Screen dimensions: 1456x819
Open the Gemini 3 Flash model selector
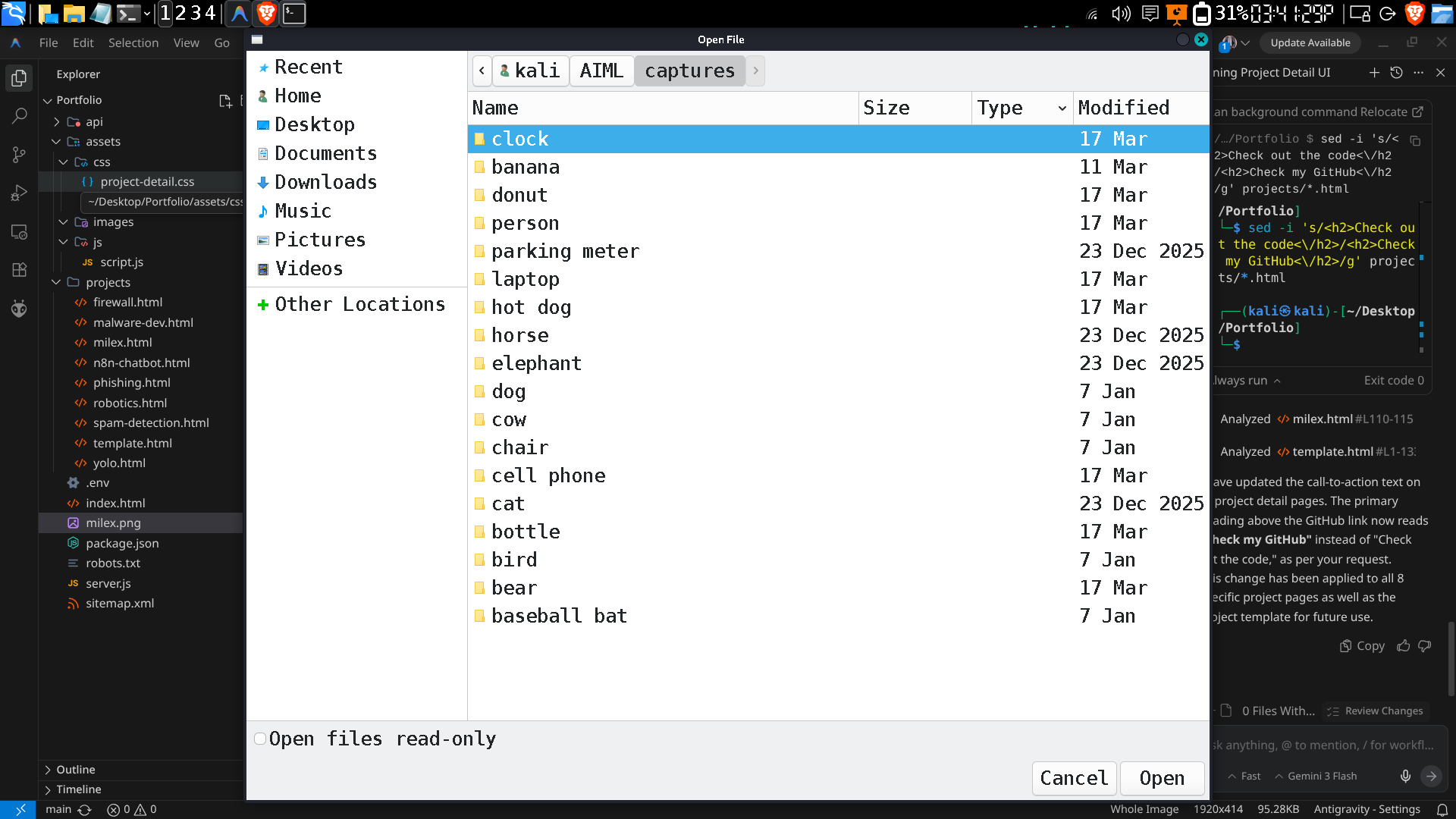[x=1316, y=776]
